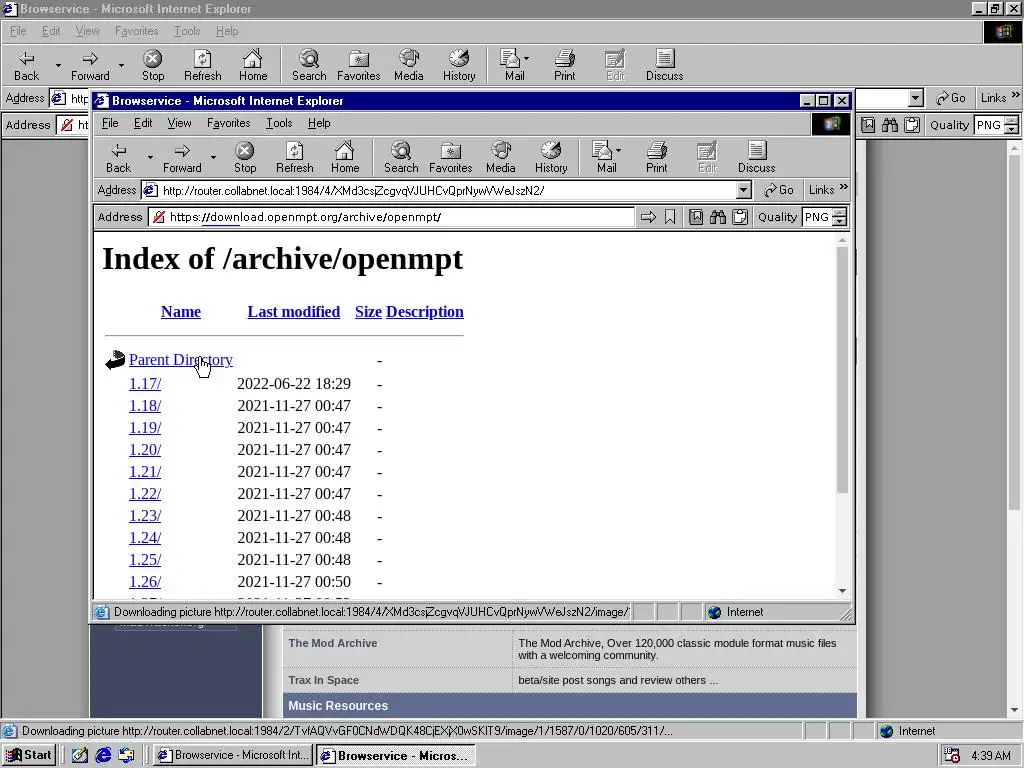Screen dimensions: 1024x768
Task: Click binoculars find icon in front window
Action: pyautogui.click(x=718, y=217)
